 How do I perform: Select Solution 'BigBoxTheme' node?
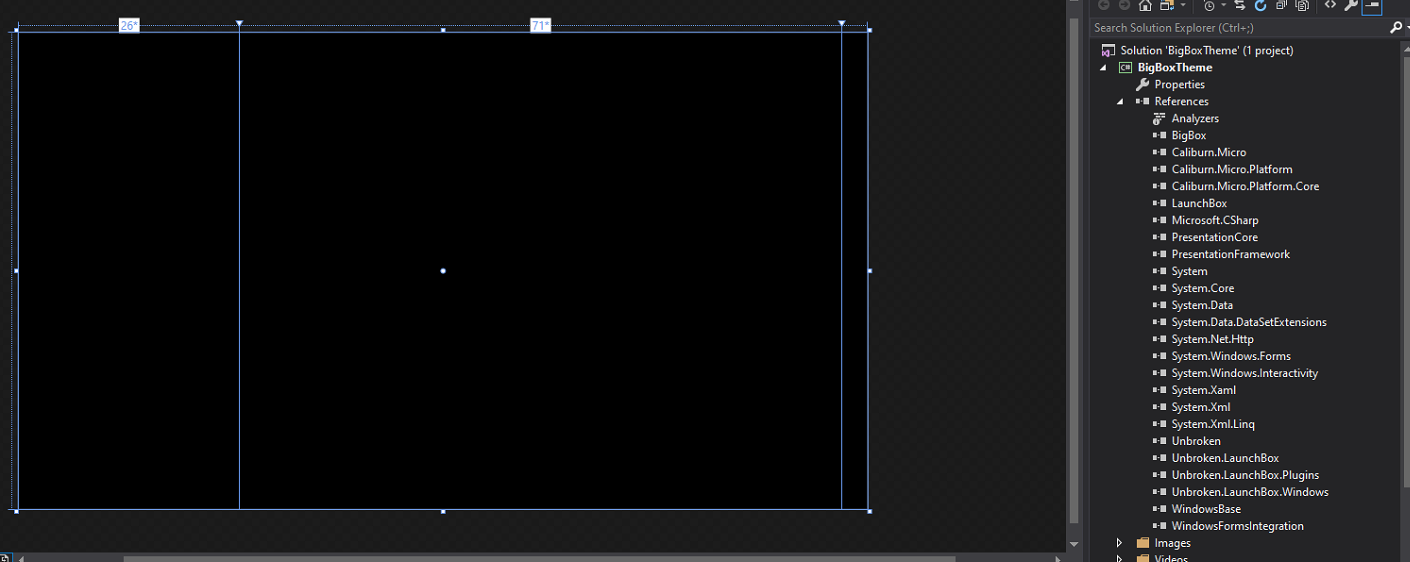click(x=1206, y=50)
